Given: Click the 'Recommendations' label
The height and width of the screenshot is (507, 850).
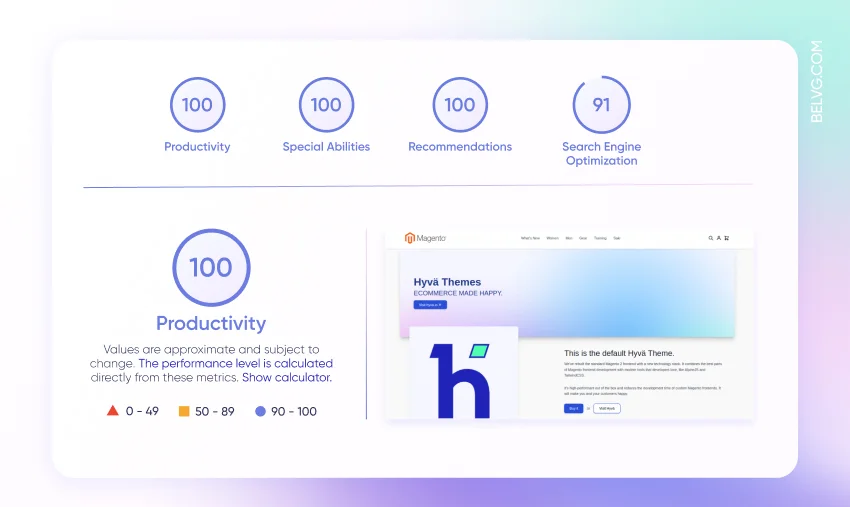Looking at the screenshot, I should point(460,146).
